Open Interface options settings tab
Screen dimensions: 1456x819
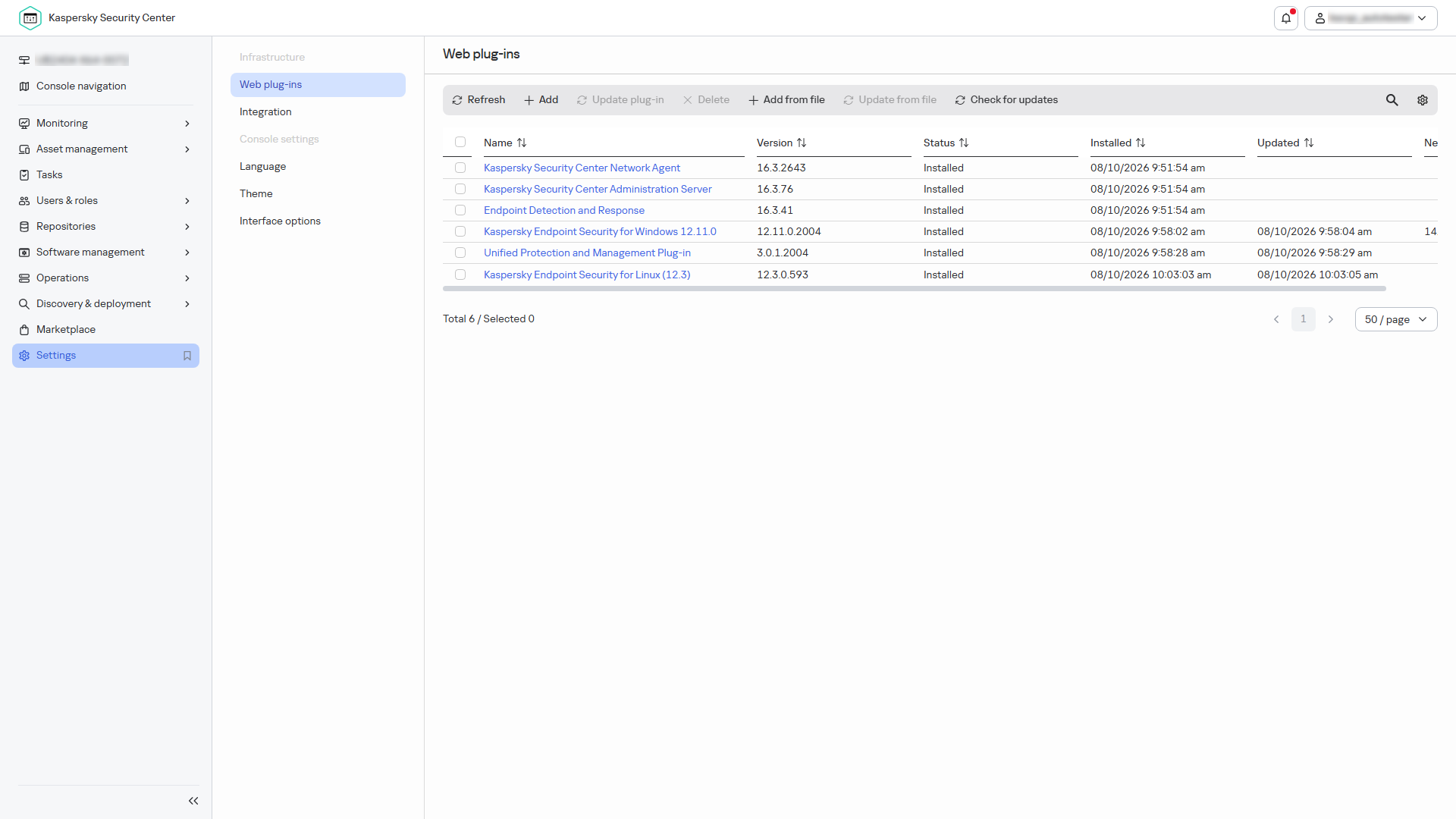[318, 221]
